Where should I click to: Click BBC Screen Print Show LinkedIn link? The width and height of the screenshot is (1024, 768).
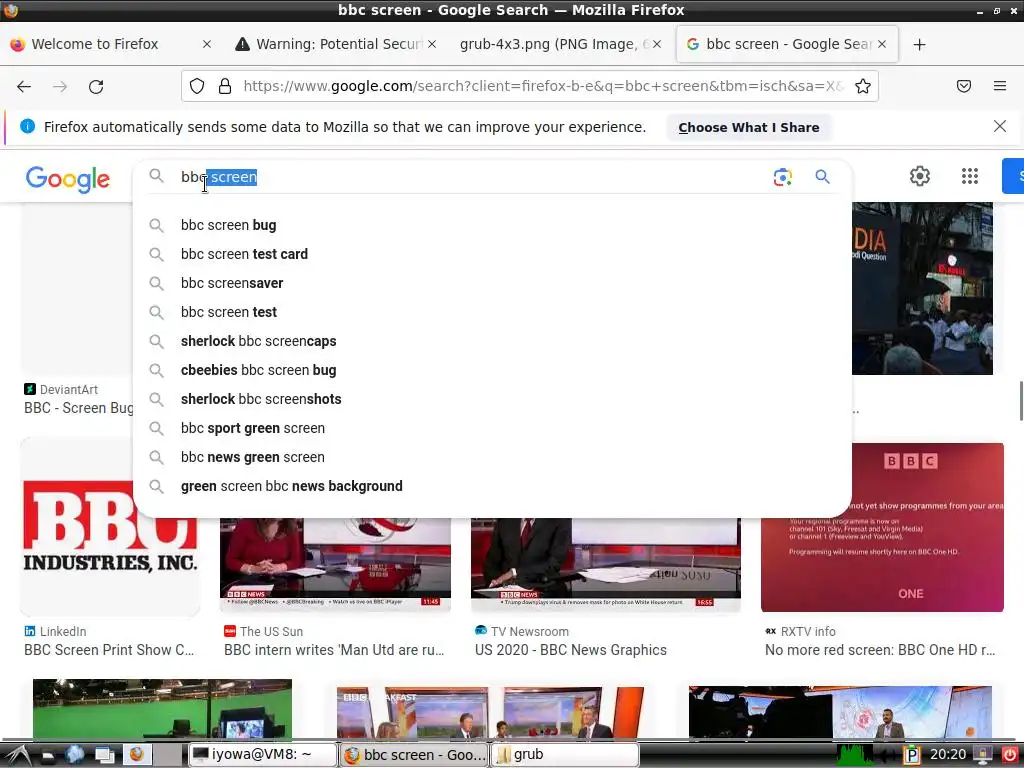109,650
